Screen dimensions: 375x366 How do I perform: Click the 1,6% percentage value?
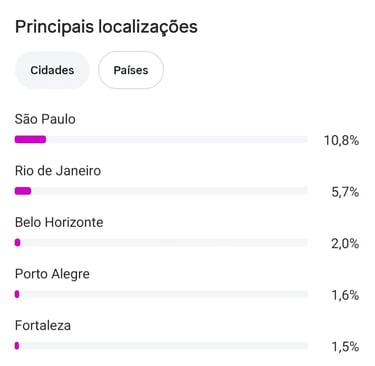345,295
